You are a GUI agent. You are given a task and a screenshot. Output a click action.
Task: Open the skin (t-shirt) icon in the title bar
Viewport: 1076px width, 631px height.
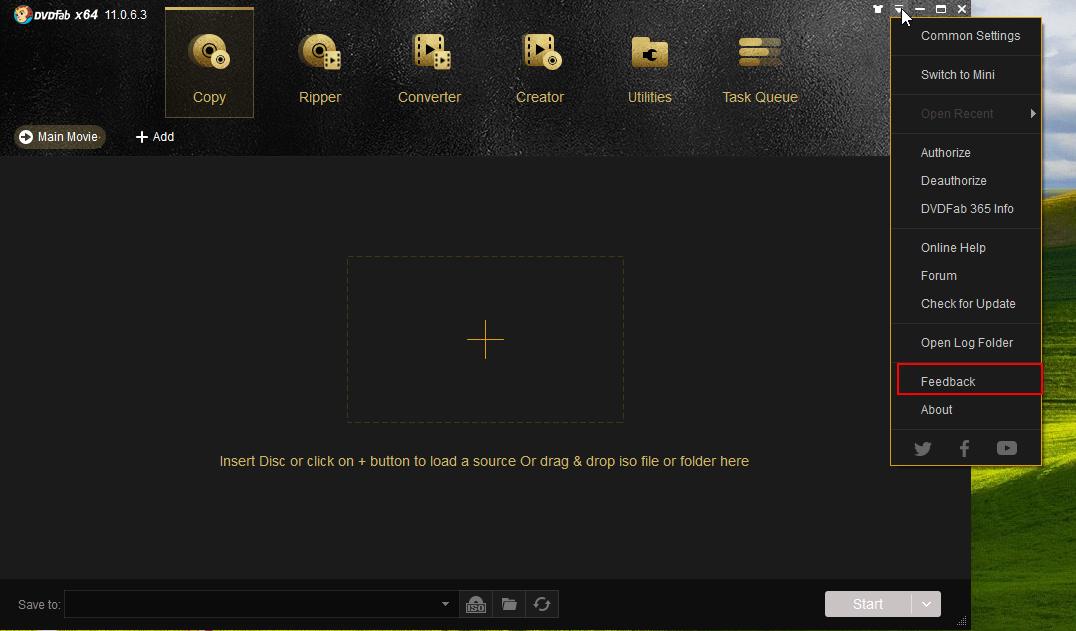[878, 9]
